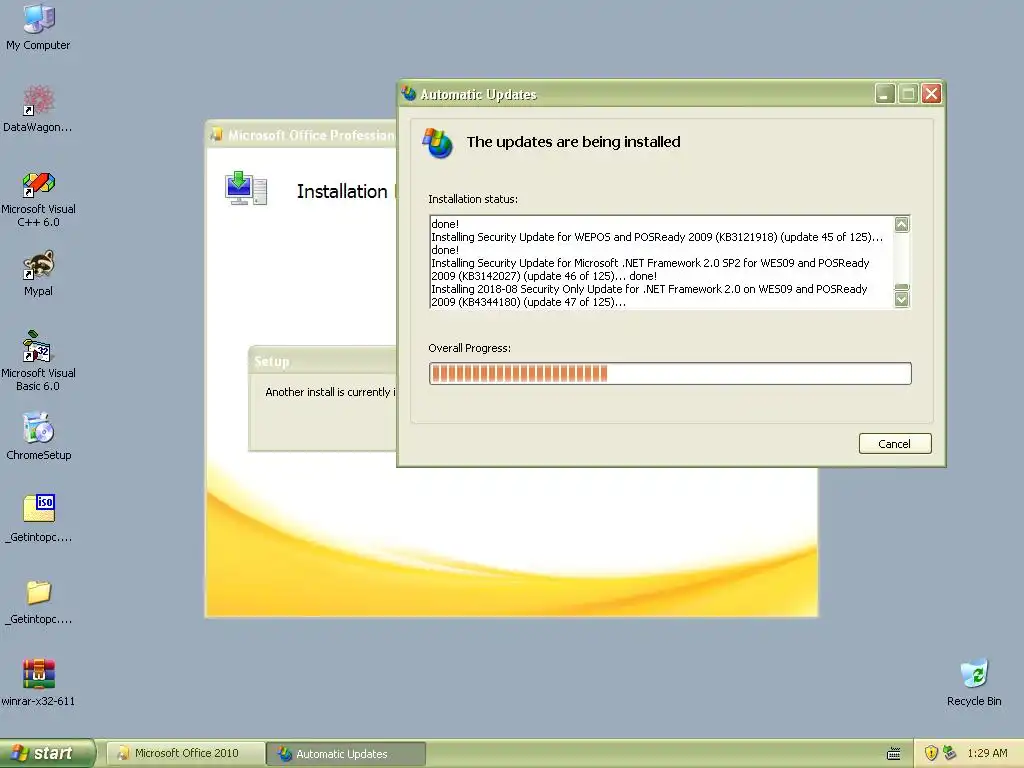Click the Overall Progress bar
1024x768 pixels.
coord(670,374)
